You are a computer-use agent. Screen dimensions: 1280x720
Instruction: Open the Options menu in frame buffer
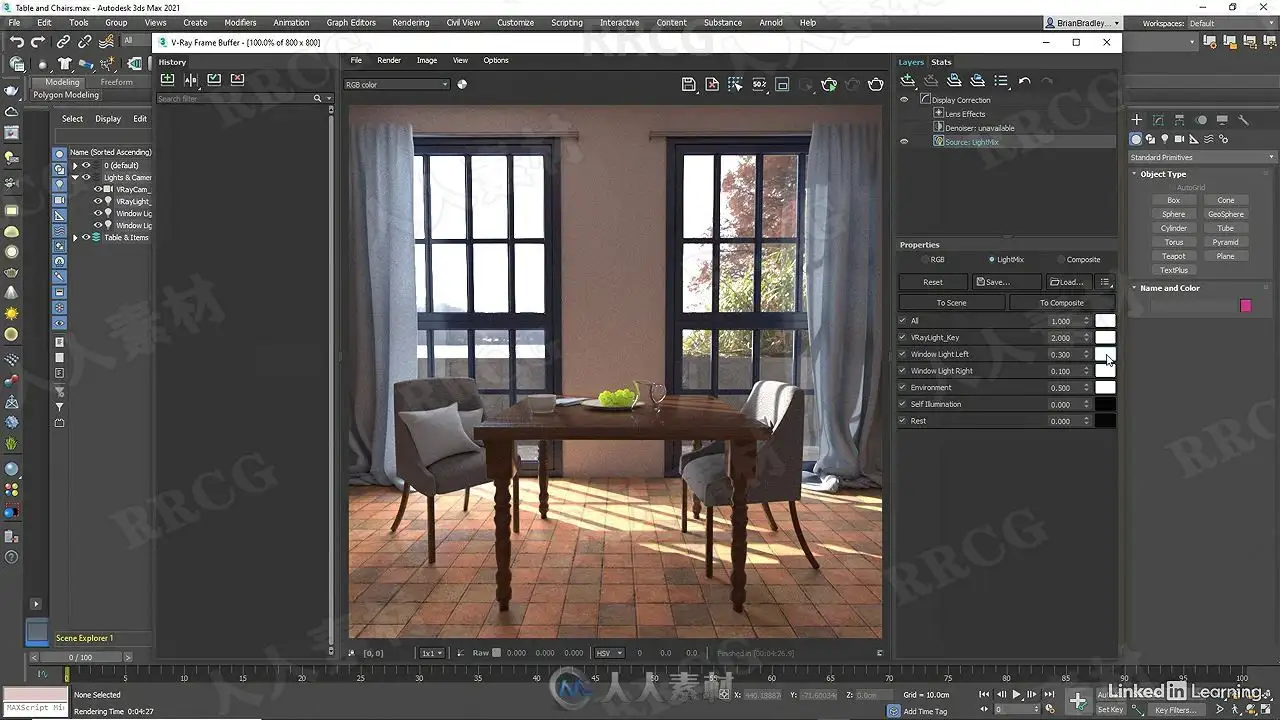tap(496, 60)
